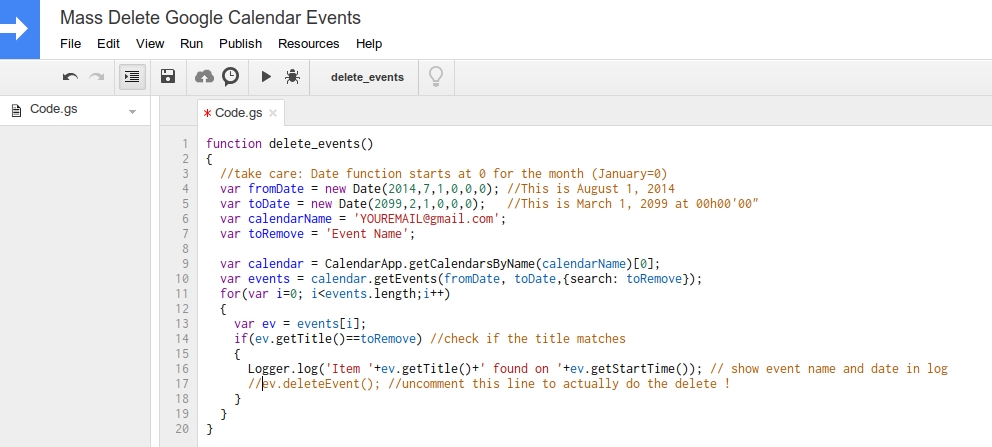The height and width of the screenshot is (447, 992).
Task: Open the Publish menu
Action: click(x=240, y=44)
